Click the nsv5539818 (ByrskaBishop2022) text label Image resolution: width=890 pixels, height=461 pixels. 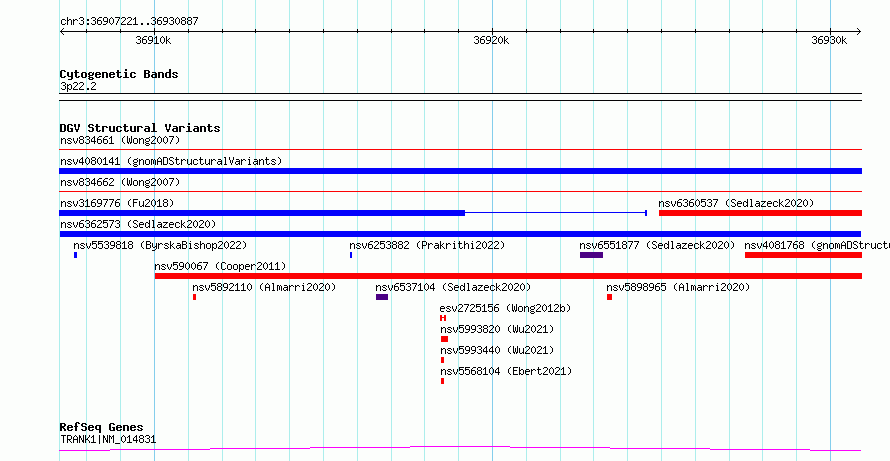pos(160,245)
